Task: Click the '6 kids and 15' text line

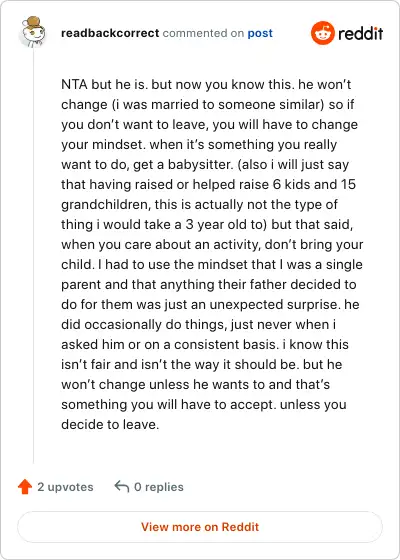Action: (208, 185)
